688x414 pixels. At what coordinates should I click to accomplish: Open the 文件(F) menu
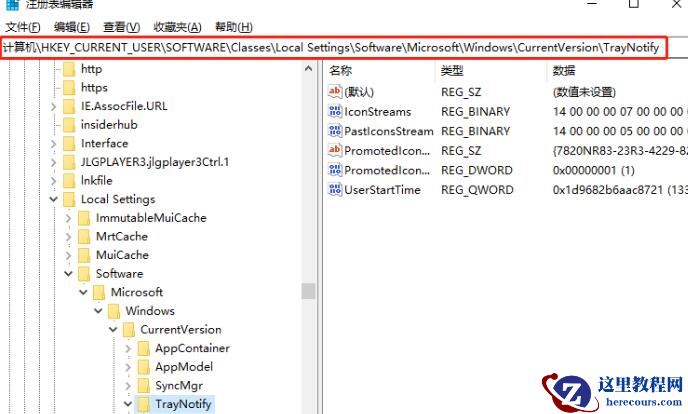(22, 27)
